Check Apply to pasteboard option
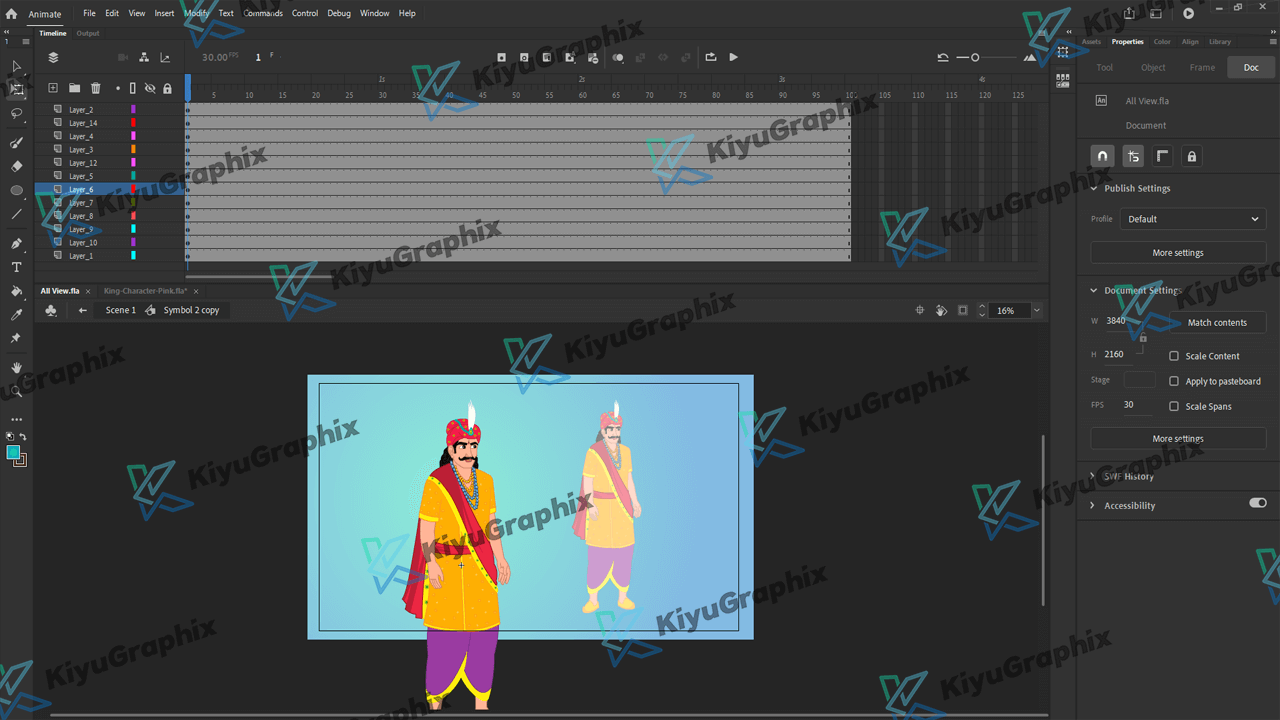 [1174, 381]
